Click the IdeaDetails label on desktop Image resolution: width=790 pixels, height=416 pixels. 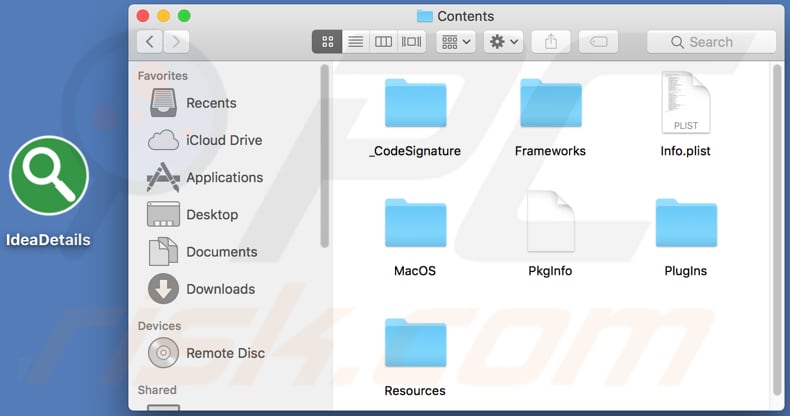point(48,240)
